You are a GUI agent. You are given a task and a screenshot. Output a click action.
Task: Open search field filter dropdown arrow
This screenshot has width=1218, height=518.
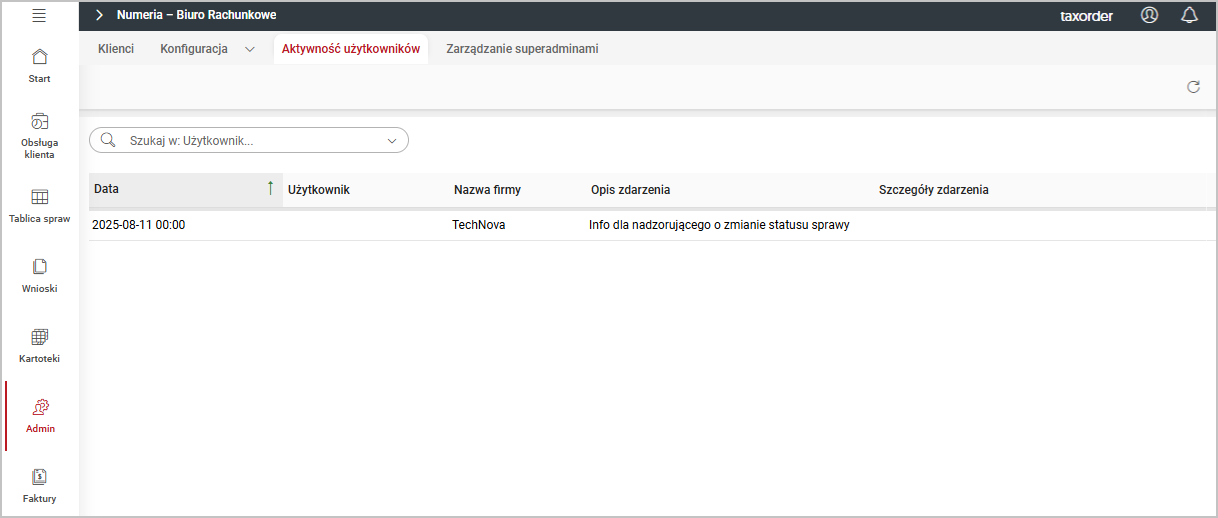coord(392,141)
